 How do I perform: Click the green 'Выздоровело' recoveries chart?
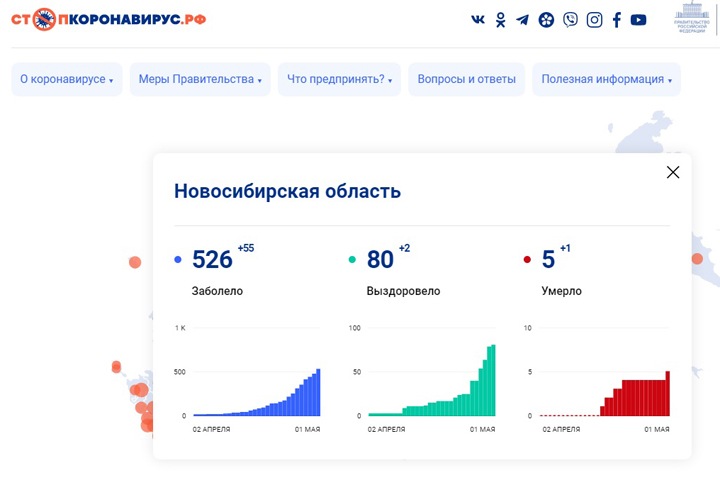click(432, 375)
